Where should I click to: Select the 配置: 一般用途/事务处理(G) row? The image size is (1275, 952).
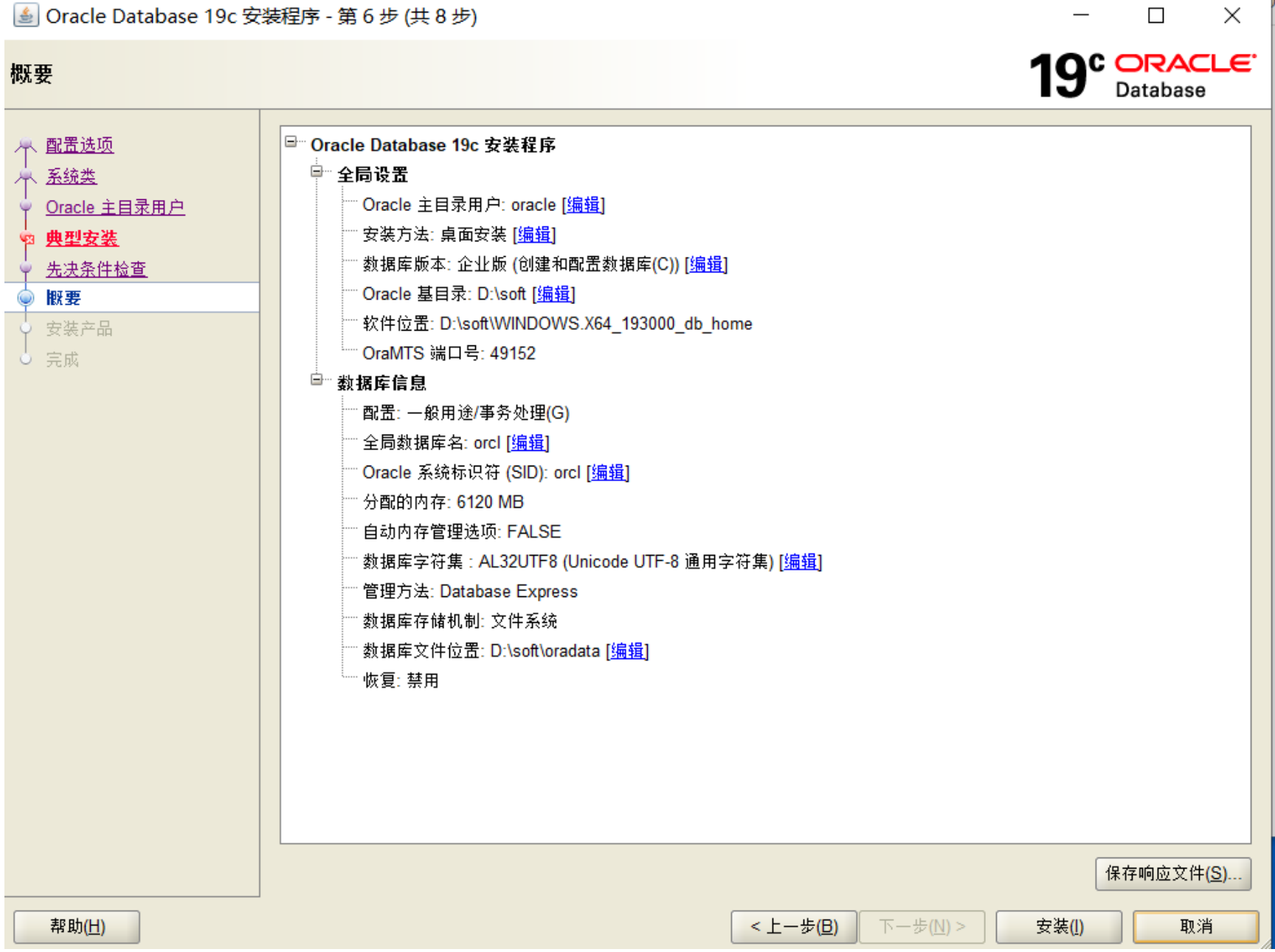(x=466, y=413)
